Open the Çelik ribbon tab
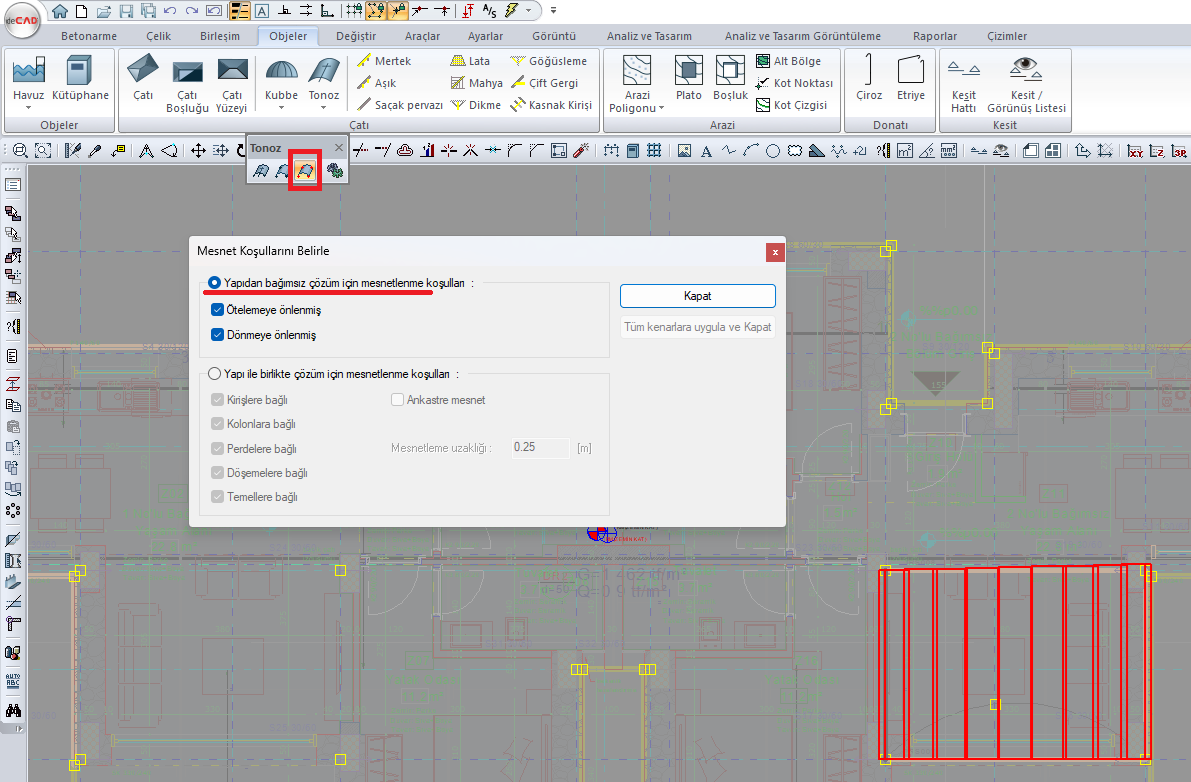The height and width of the screenshot is (782, 1191). (x=158, y=36)
